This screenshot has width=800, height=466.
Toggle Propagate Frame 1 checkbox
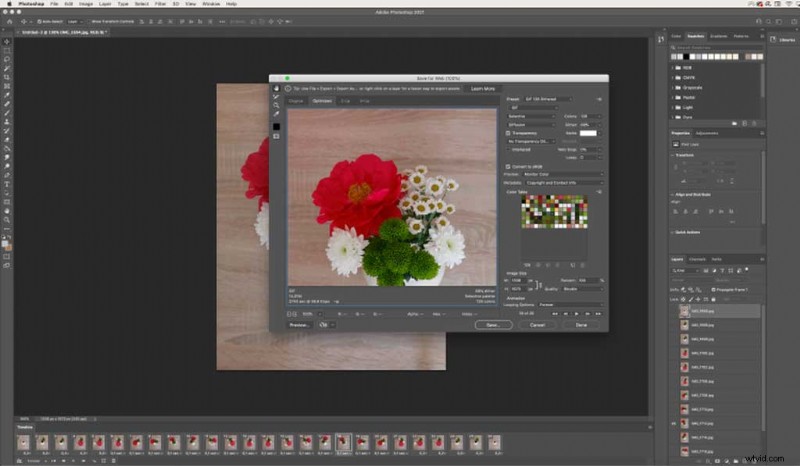coord(713,289)
